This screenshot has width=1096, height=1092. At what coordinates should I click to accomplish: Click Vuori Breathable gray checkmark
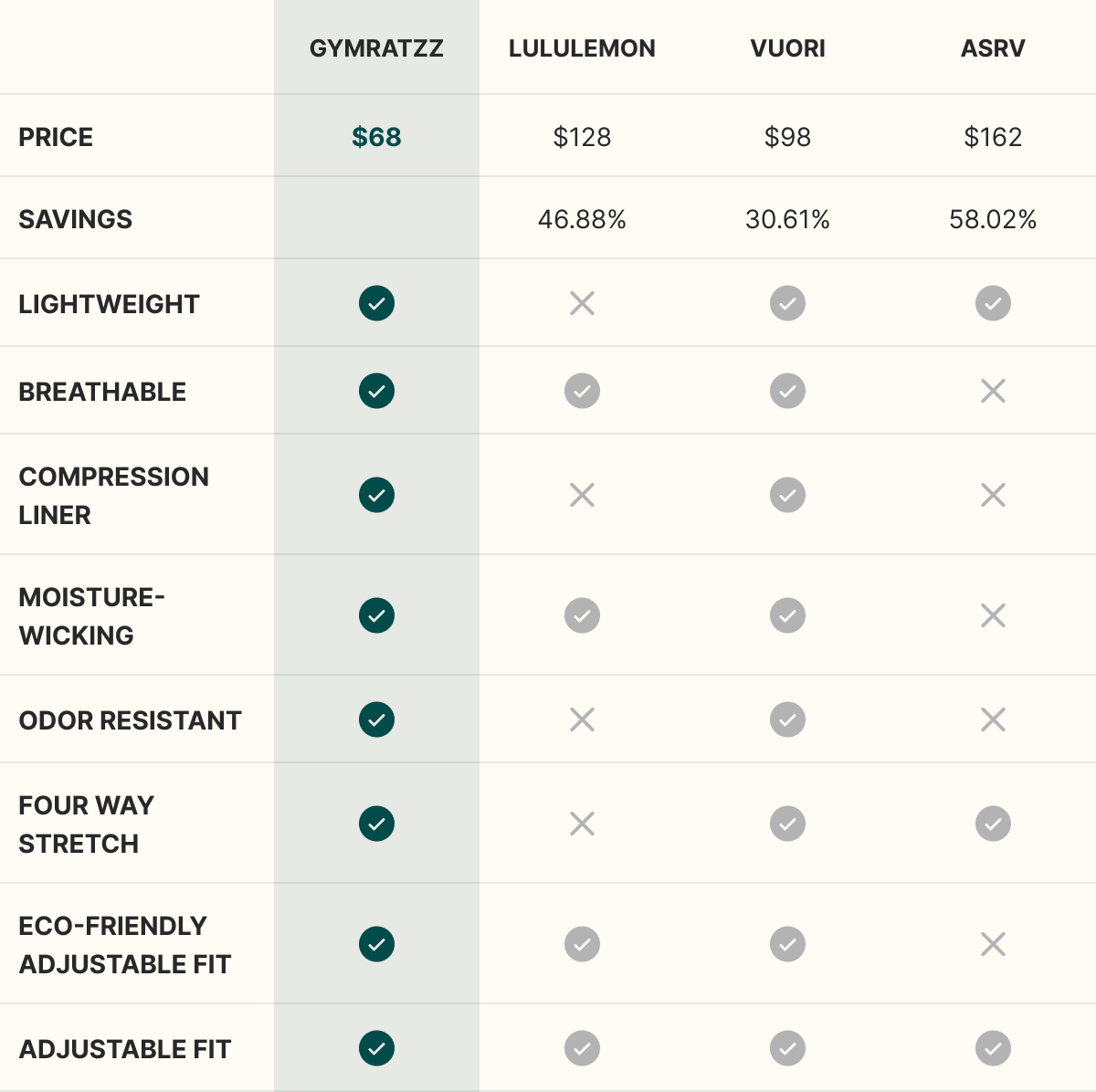pos(787,391)
